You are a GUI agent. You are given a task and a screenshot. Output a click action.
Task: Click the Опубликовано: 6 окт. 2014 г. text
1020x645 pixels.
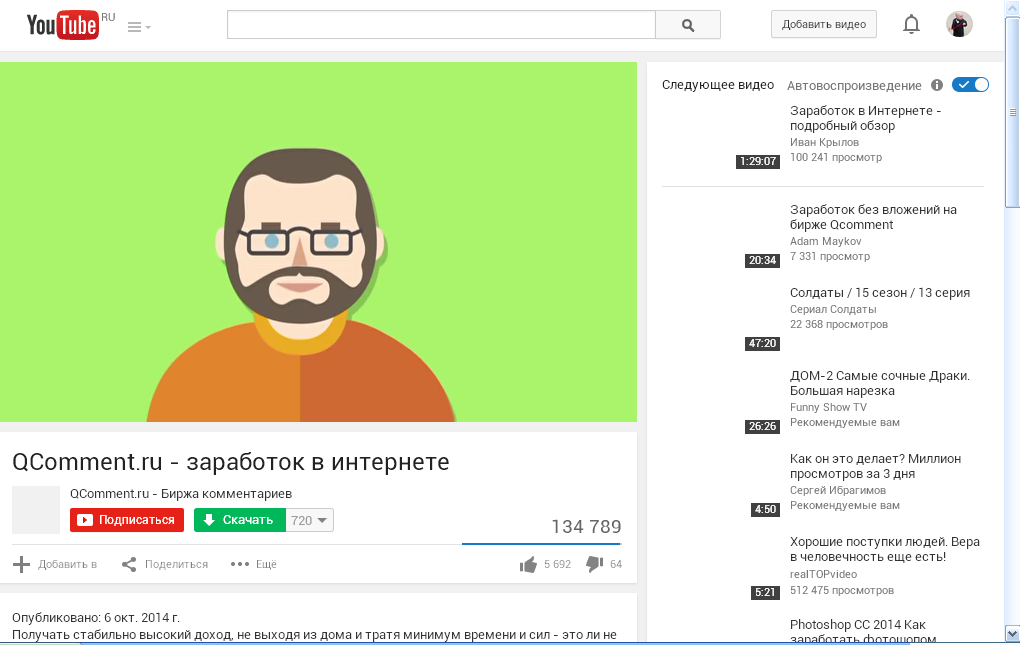pyautogui.click(x=96, y=618)
